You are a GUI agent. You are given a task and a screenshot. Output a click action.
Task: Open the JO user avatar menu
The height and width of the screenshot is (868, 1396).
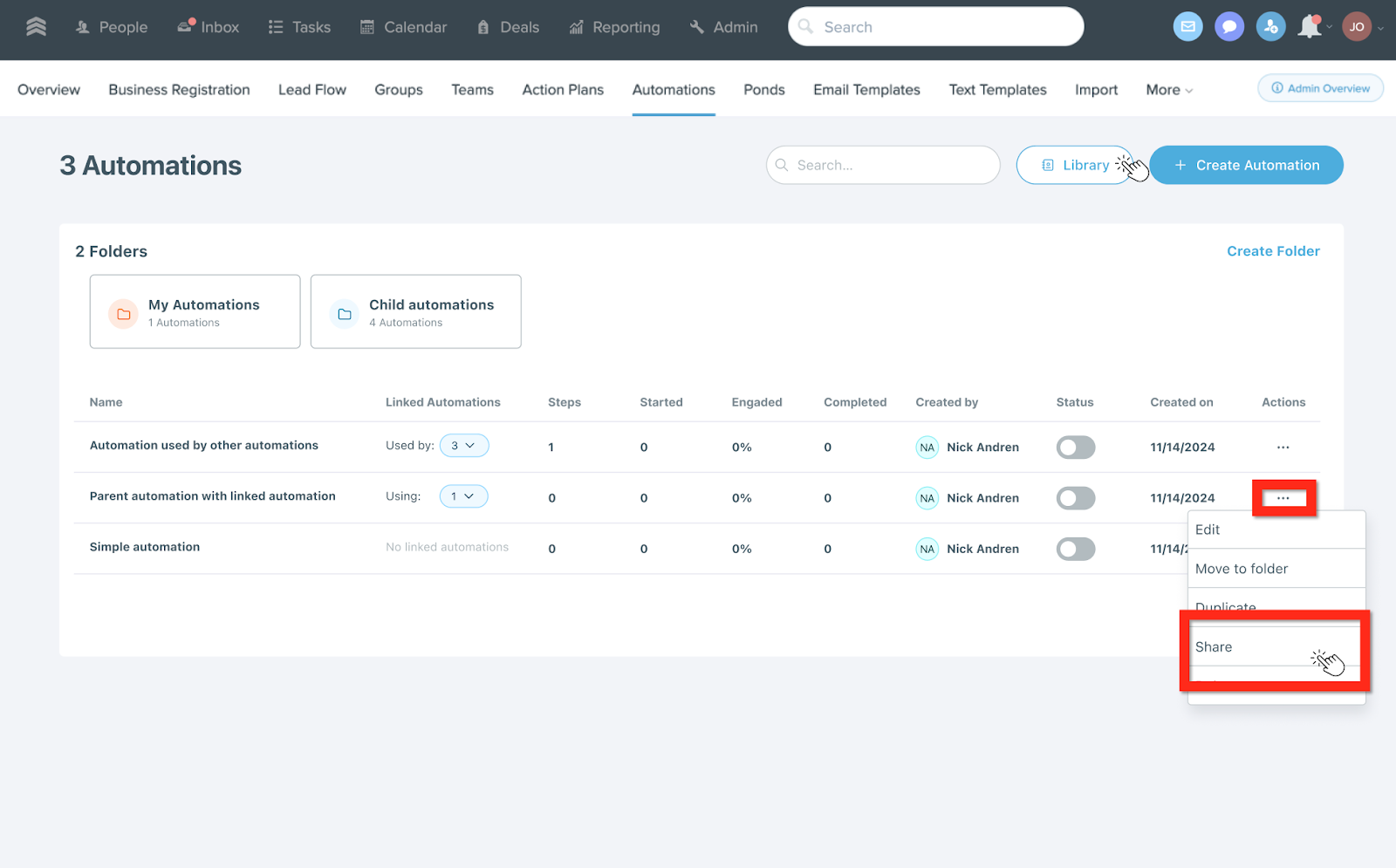click(1357, 27)
